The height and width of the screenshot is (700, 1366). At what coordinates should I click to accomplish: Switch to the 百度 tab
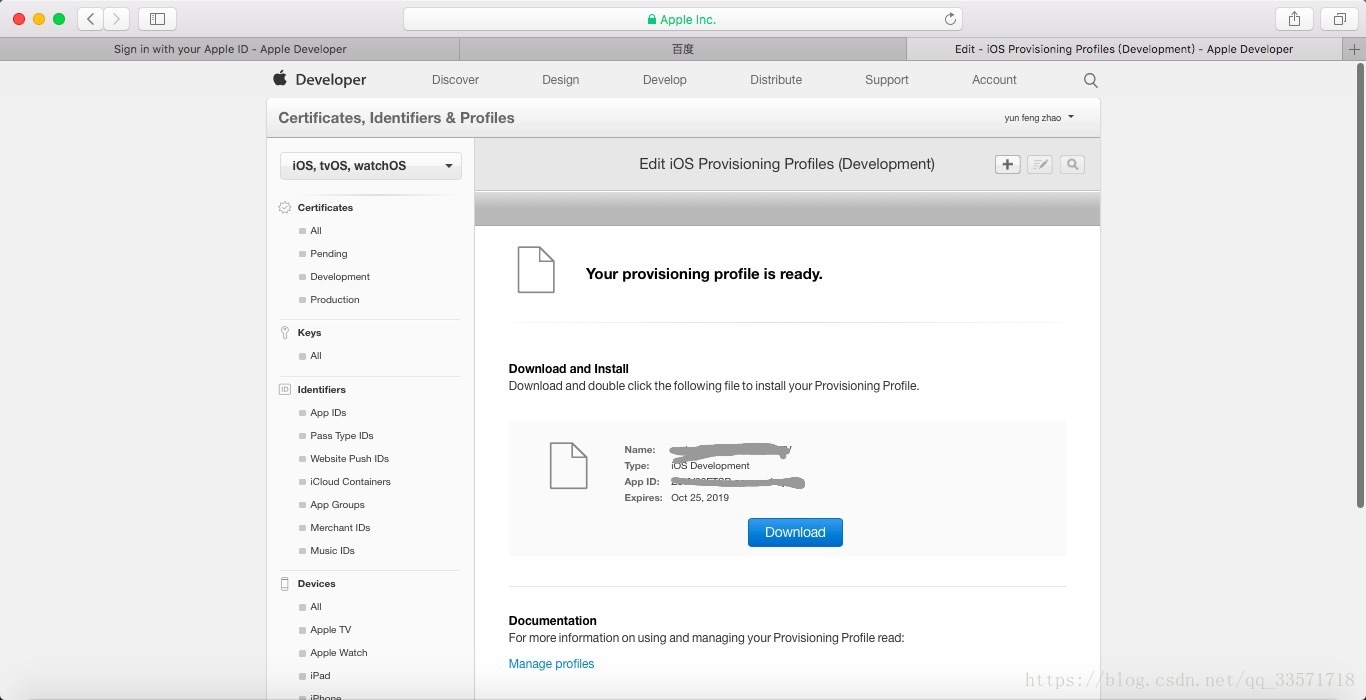click(x=683, y=49)
